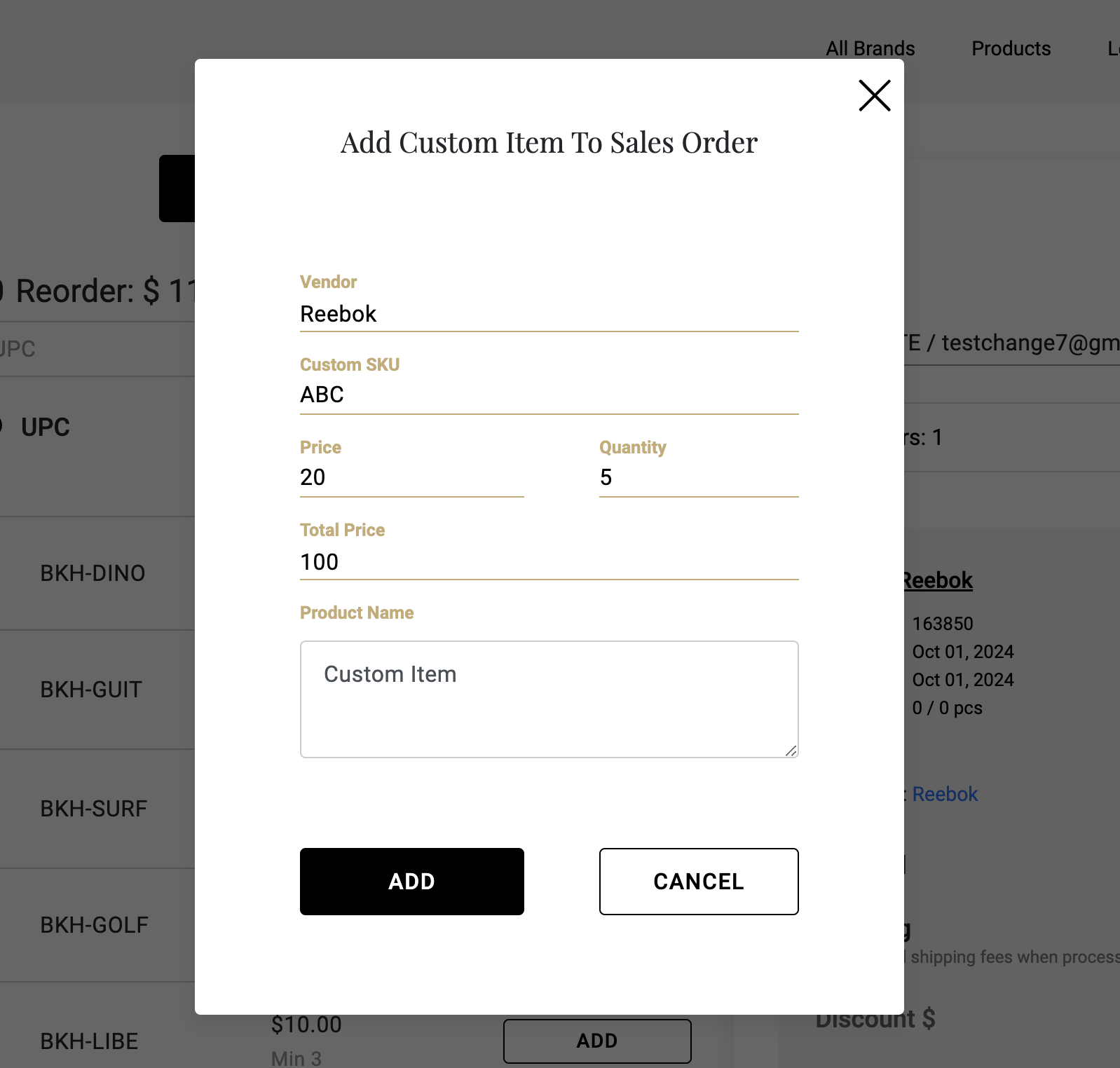
Task: Open the Products menu item
Action: pos(1011,48)
